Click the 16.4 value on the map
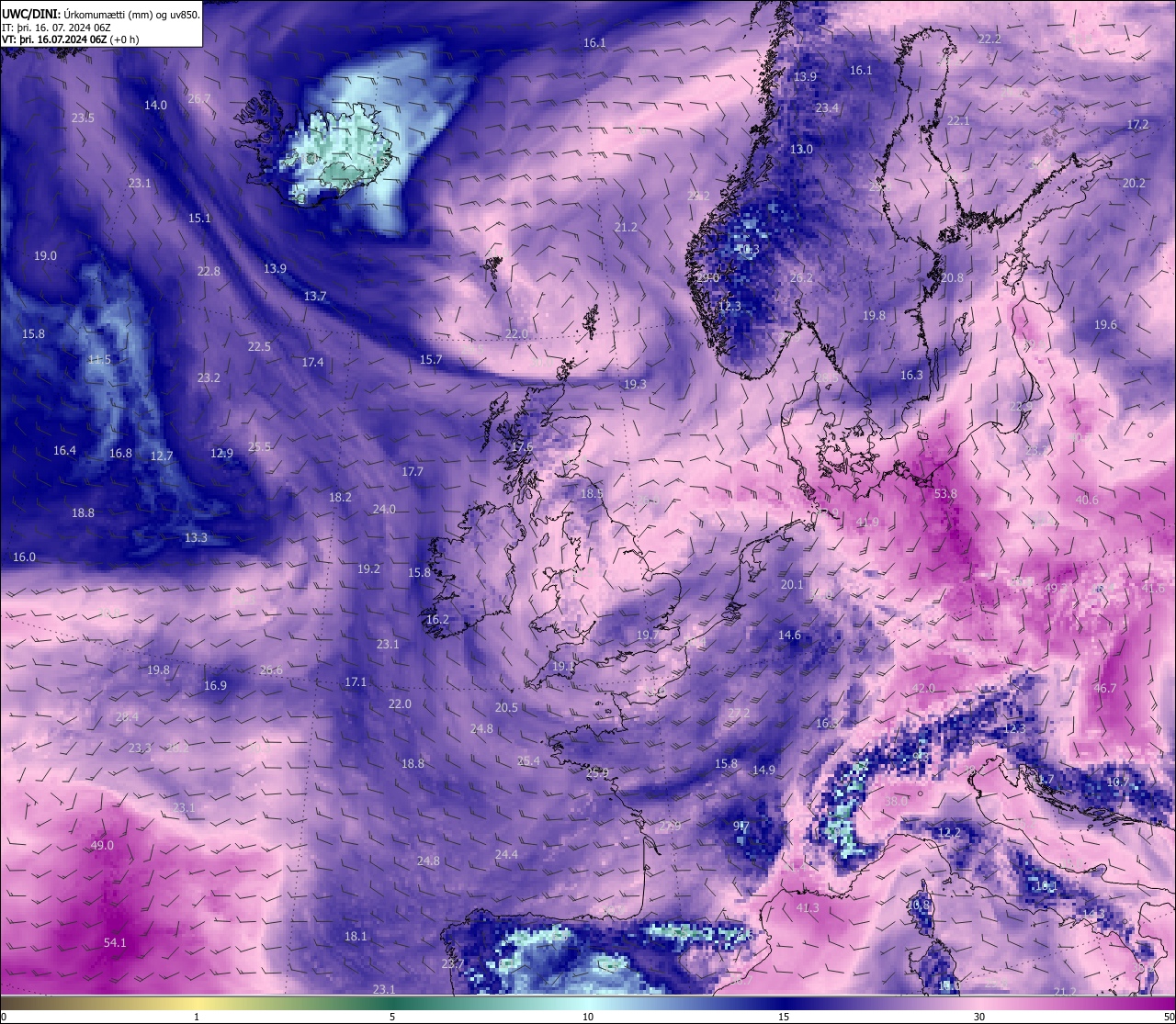 point(64,450)
